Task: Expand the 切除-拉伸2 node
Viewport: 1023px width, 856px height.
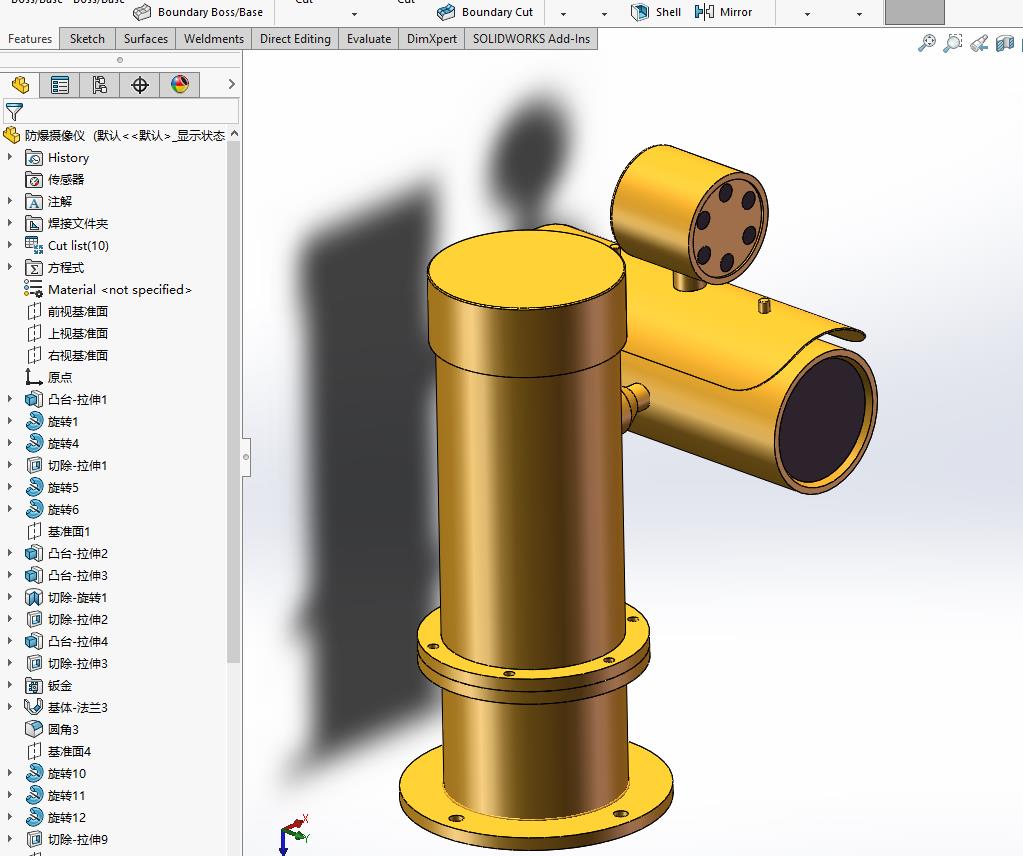Action: point(10,619)
